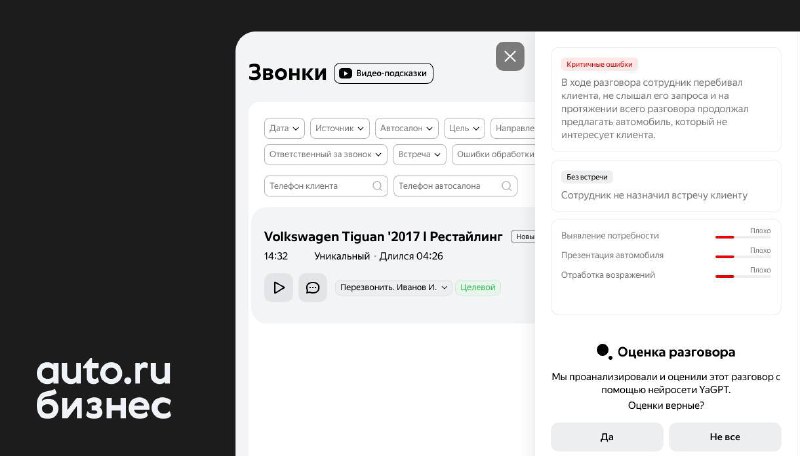Focus the Телефон клиента input field

tap(326, 186)
